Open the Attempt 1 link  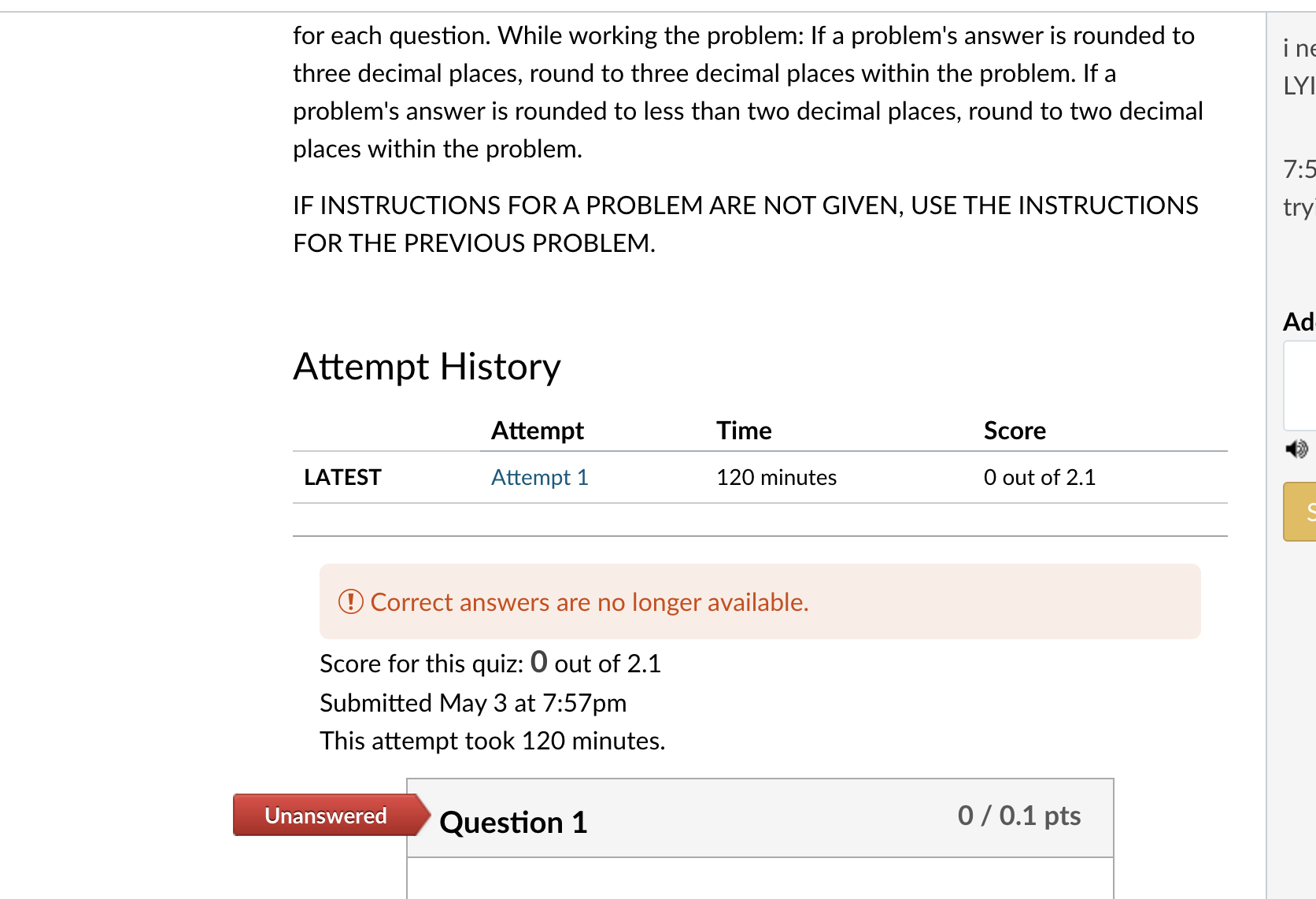pos(539,477)
